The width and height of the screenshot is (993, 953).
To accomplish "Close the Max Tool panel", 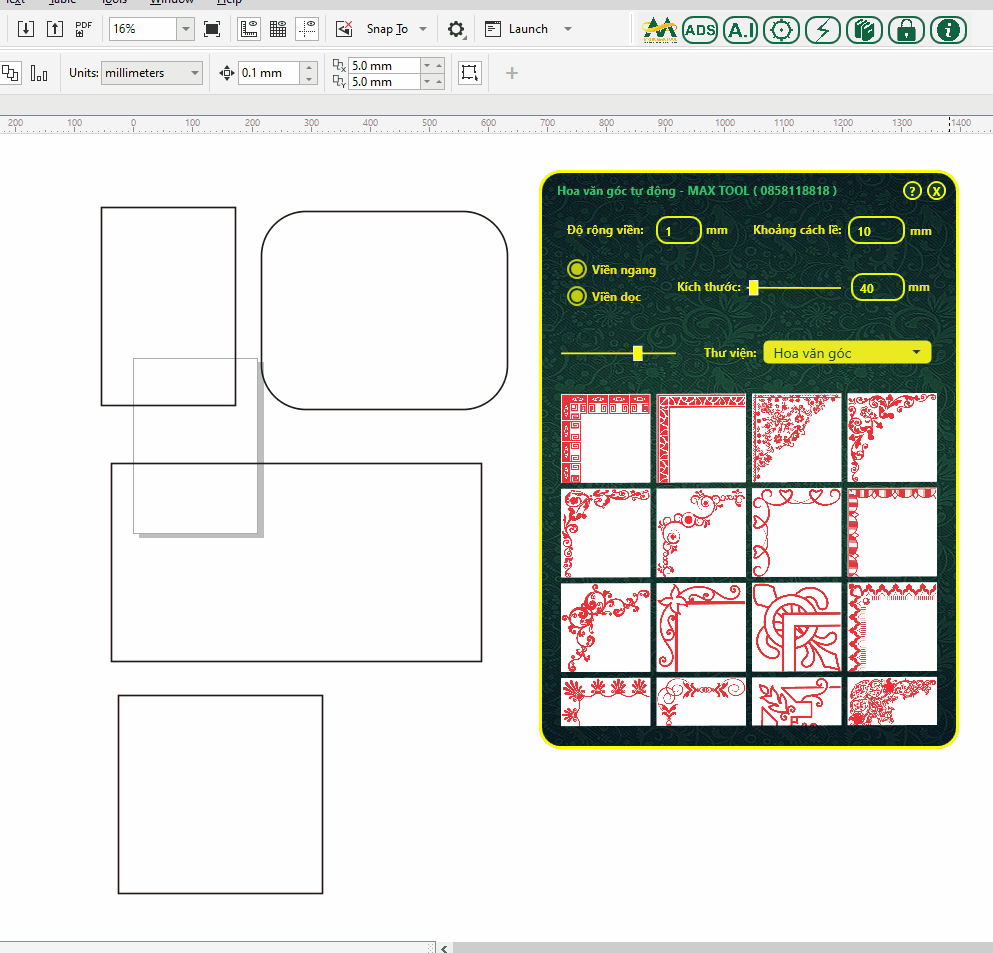I will point(936,191).
